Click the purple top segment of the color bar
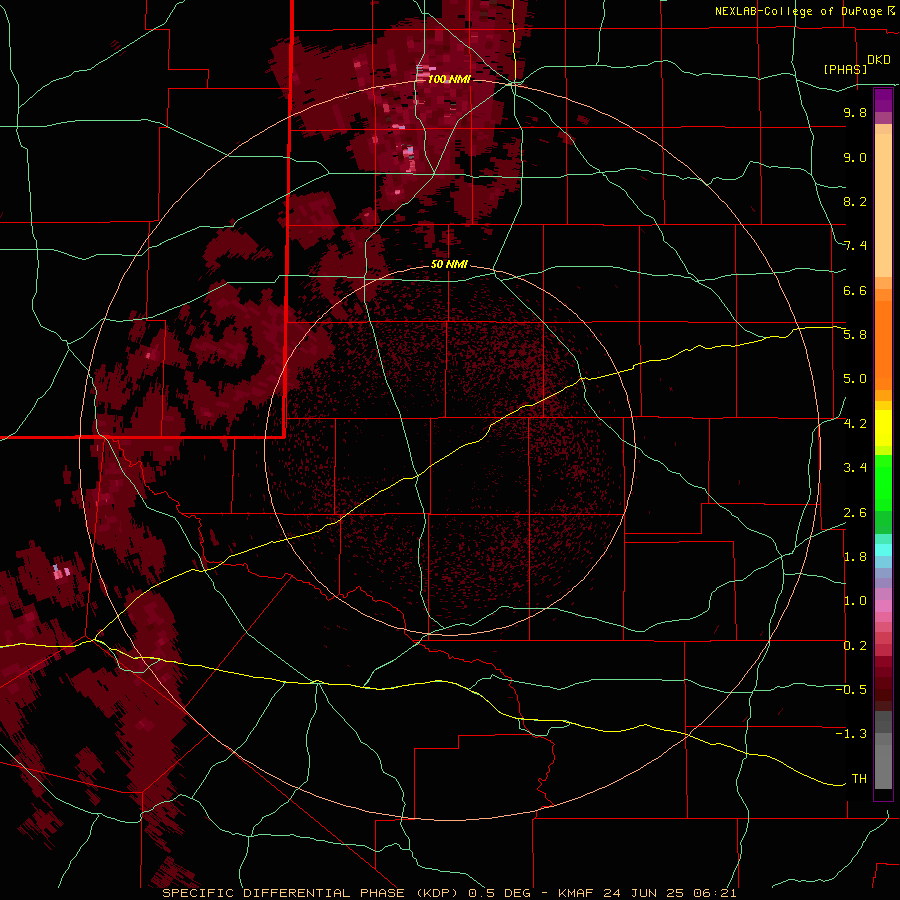The image size is (900, 900). tap(883, 100)
